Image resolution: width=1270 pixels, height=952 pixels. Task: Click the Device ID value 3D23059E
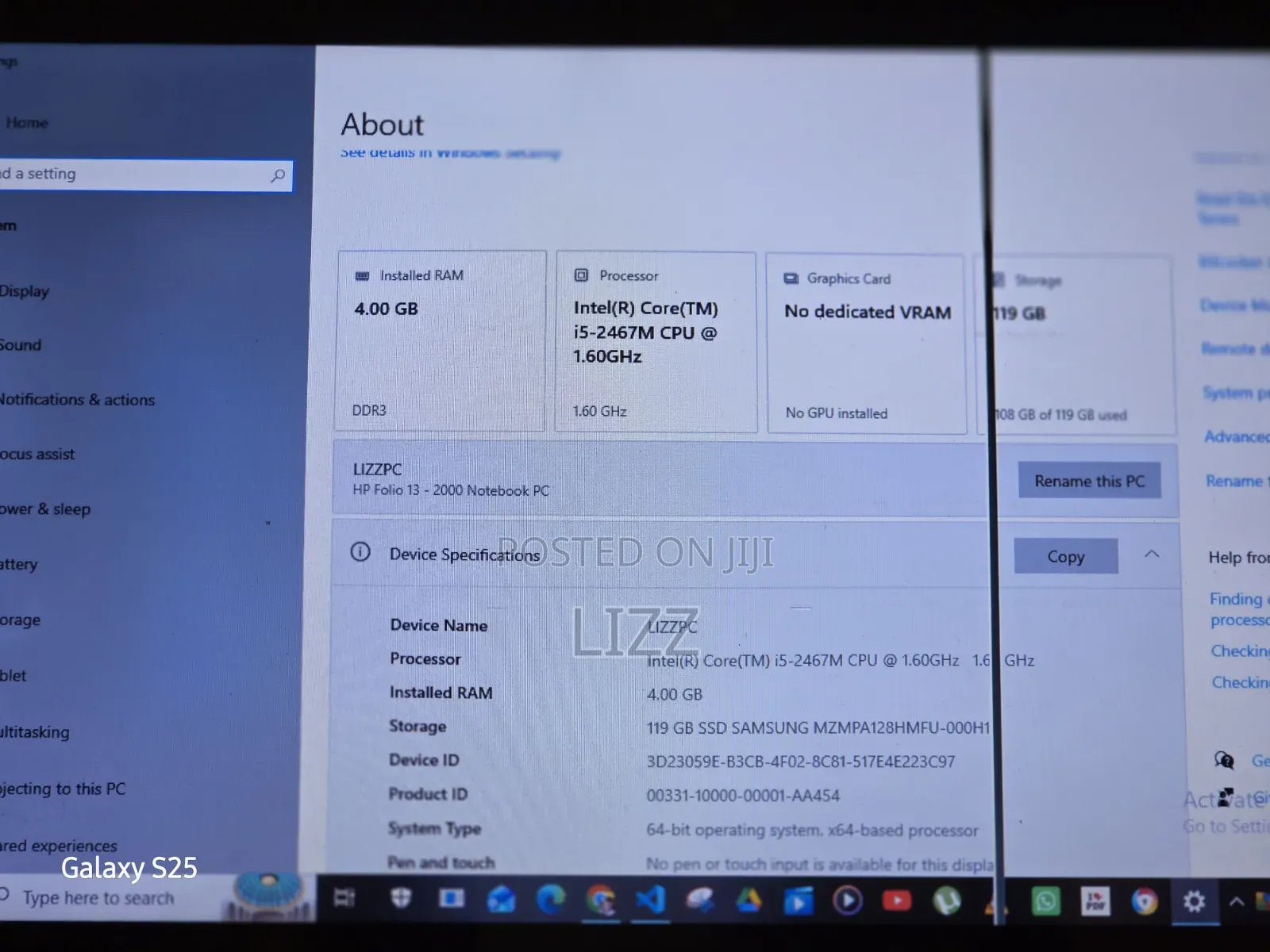tap(800, 762)
